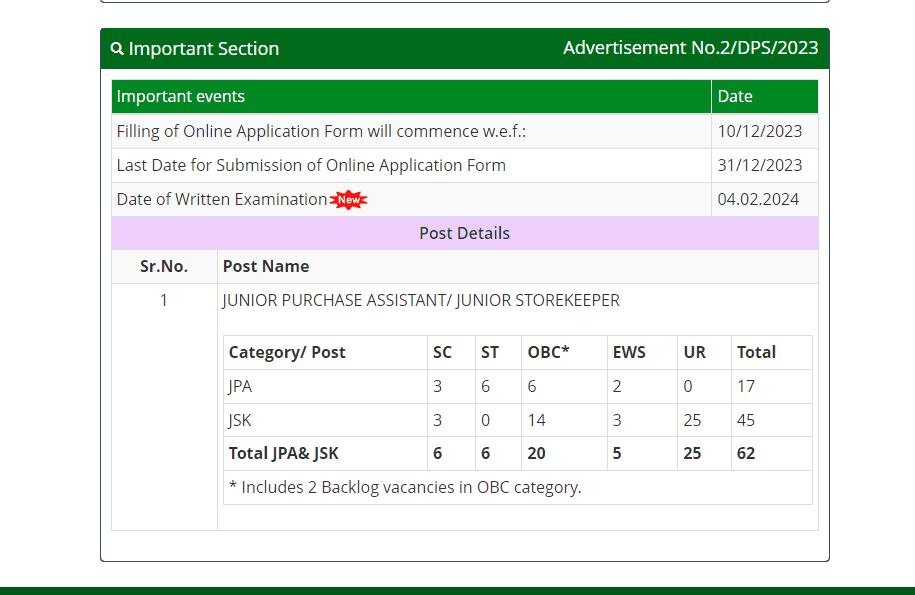
Task: Click the Post Details section heading
Action: tap(464, 233)
